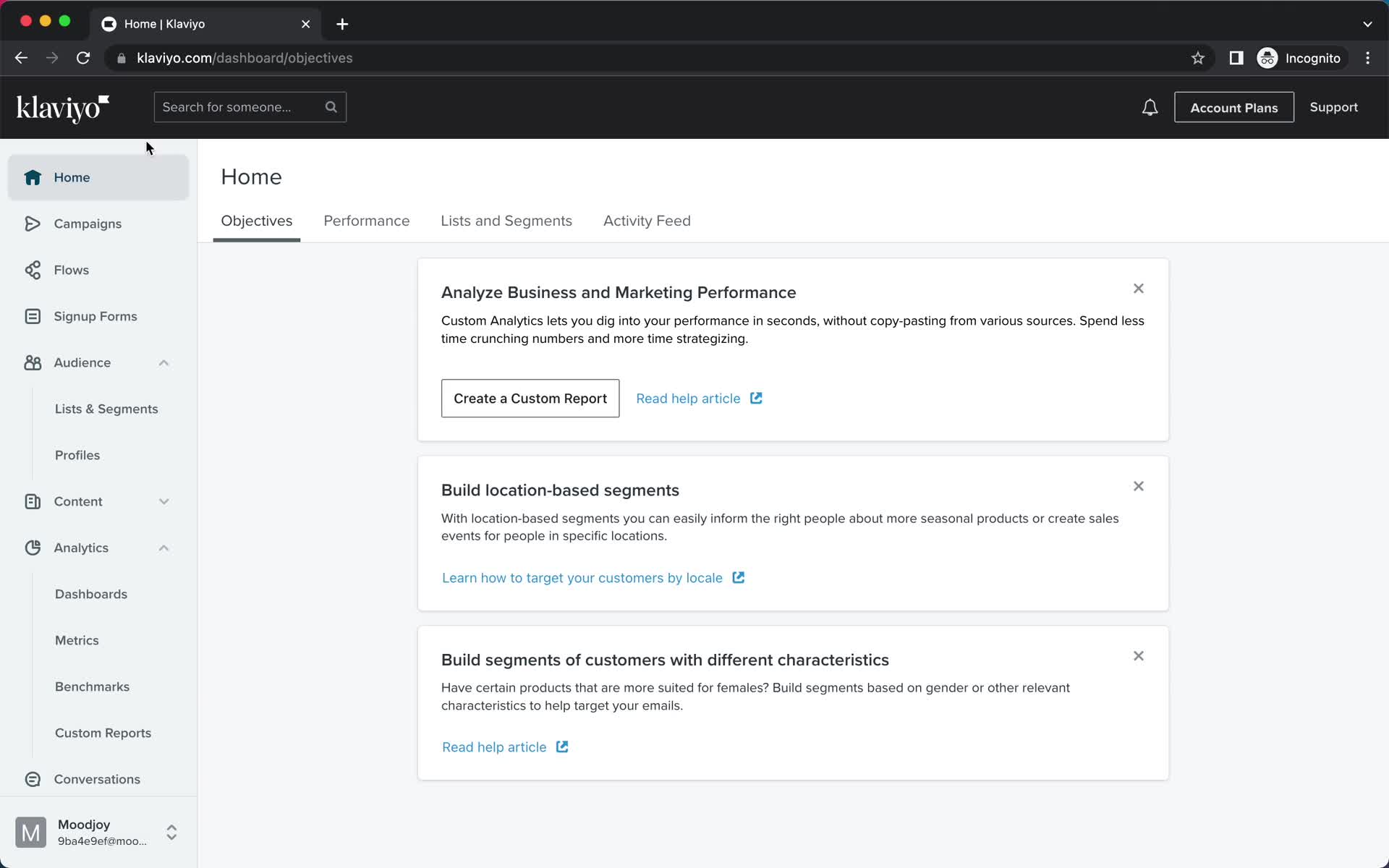Open Metrics under Analytics
Viewport: 1389px width, 868px height.
pyautogui.click(x=77, y=640)
